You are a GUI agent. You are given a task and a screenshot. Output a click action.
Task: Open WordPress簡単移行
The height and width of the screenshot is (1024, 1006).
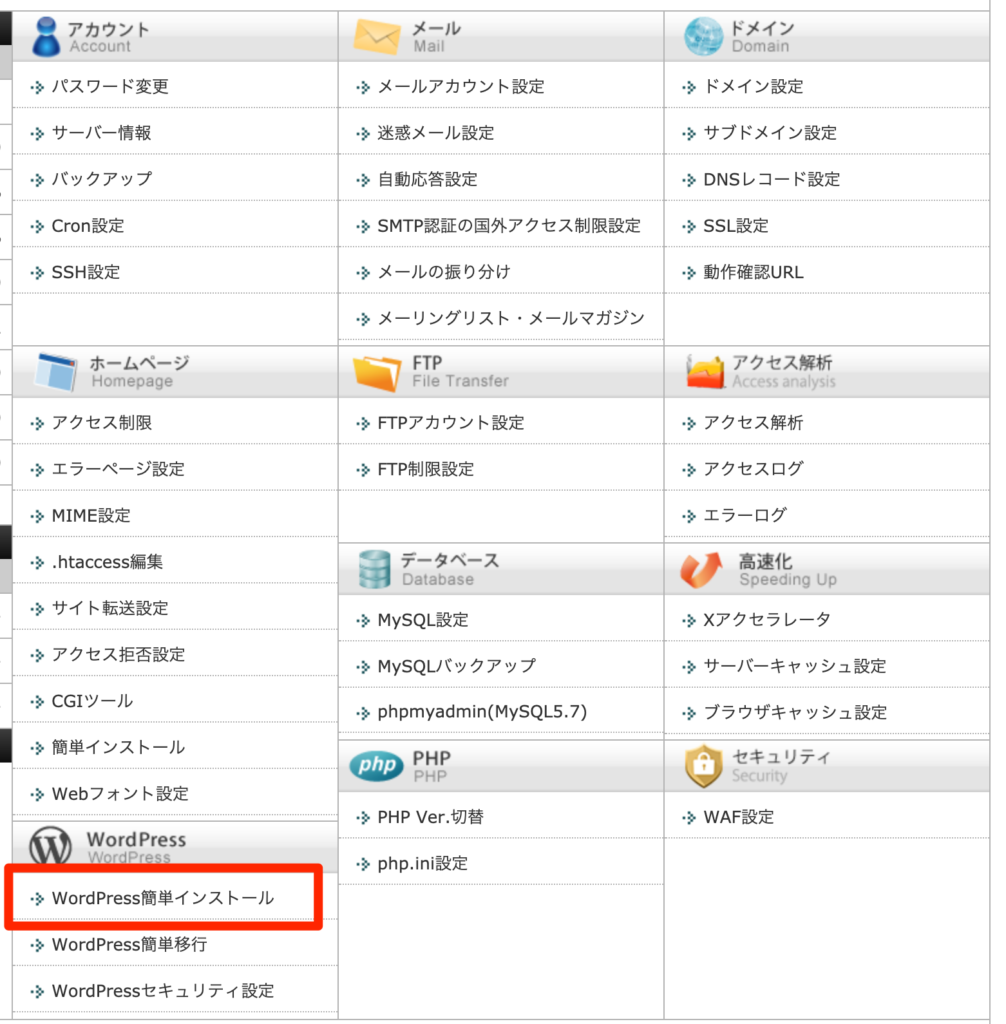point(129,945)
